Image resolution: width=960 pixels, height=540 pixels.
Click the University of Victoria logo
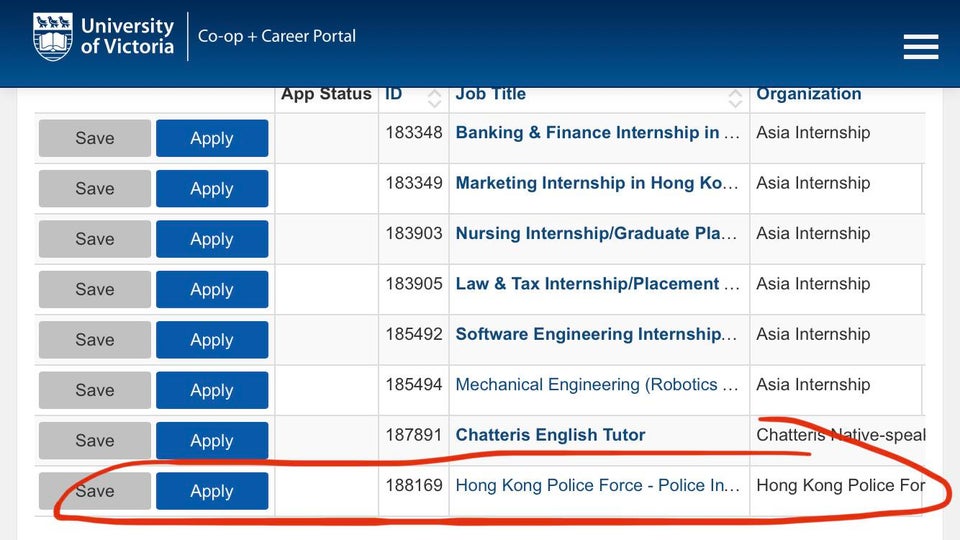[x=104, y=37]
